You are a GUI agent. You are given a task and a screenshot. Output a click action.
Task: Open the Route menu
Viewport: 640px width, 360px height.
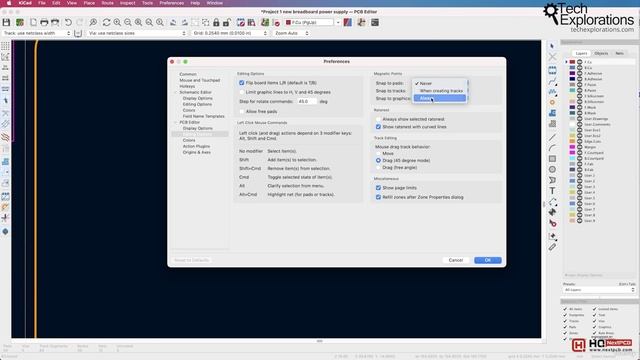point(107,3)
